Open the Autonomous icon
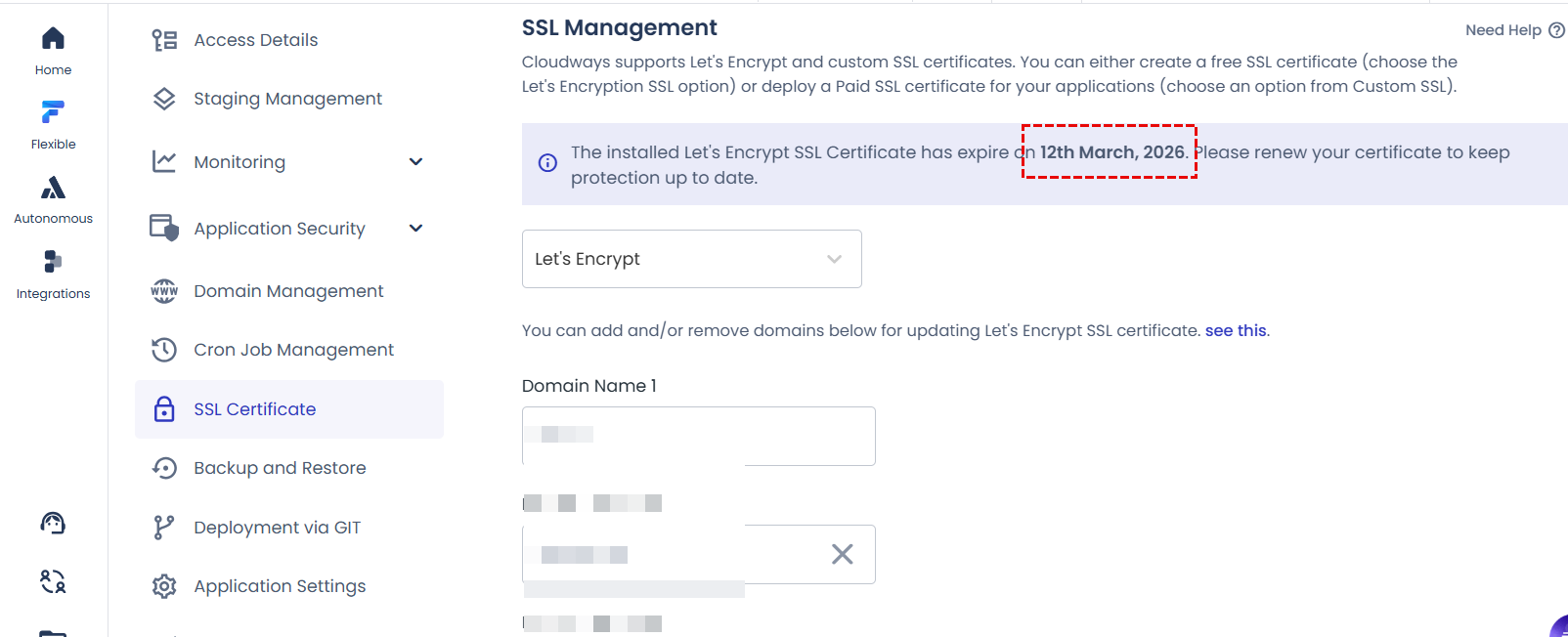This screenshot has width=1568, height=637. tap(53, 187)
